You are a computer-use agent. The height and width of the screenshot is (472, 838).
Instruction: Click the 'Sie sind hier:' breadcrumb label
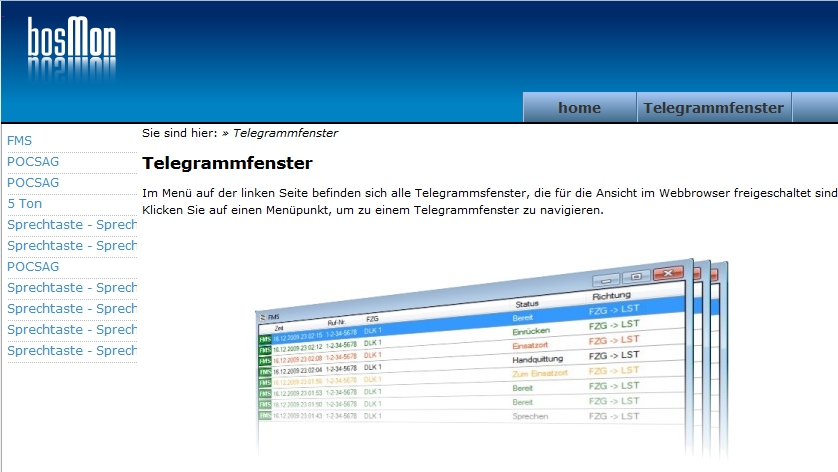180,133
